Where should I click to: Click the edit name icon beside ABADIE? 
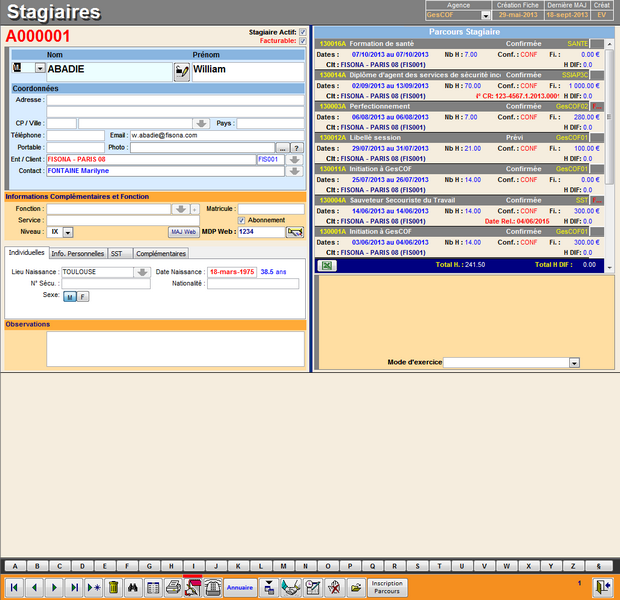click(x=181, y=71)
